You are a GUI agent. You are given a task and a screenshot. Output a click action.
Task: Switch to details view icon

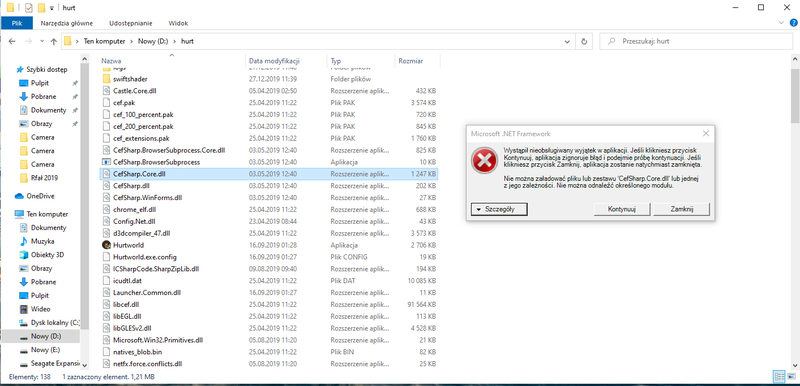point(779,377)
